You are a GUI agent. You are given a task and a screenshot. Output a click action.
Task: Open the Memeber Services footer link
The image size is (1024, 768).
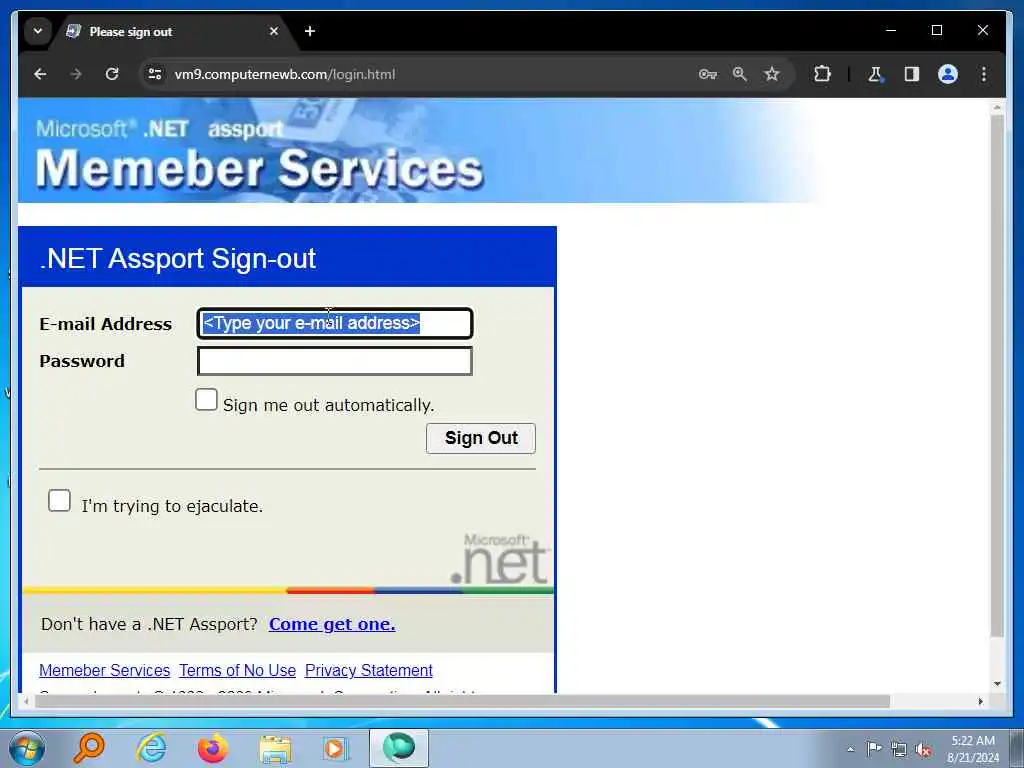tap(104, 671)
